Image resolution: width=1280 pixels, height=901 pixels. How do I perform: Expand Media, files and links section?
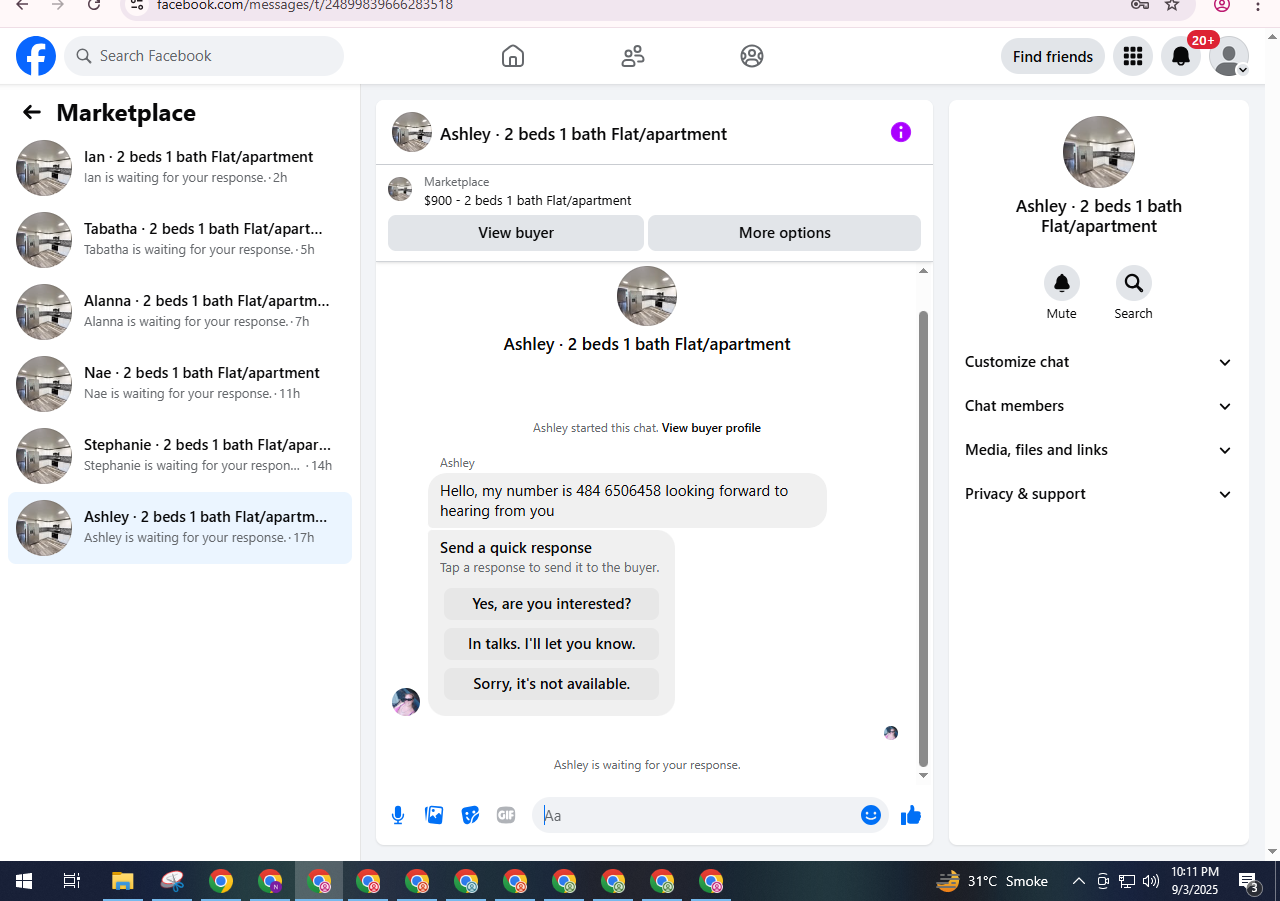point(1098,450)
